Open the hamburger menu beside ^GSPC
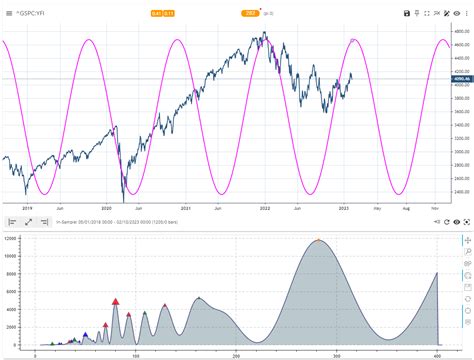The width and height of the screenshot is (474, 360). 9,13
